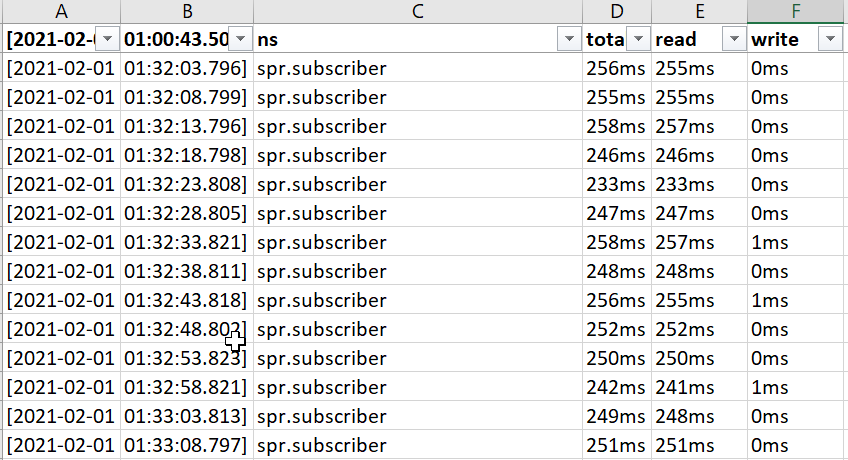Image resolution: width=848 pixels, height=460 pixels.
Task: Select column D header
Action: tap(617, 11)
